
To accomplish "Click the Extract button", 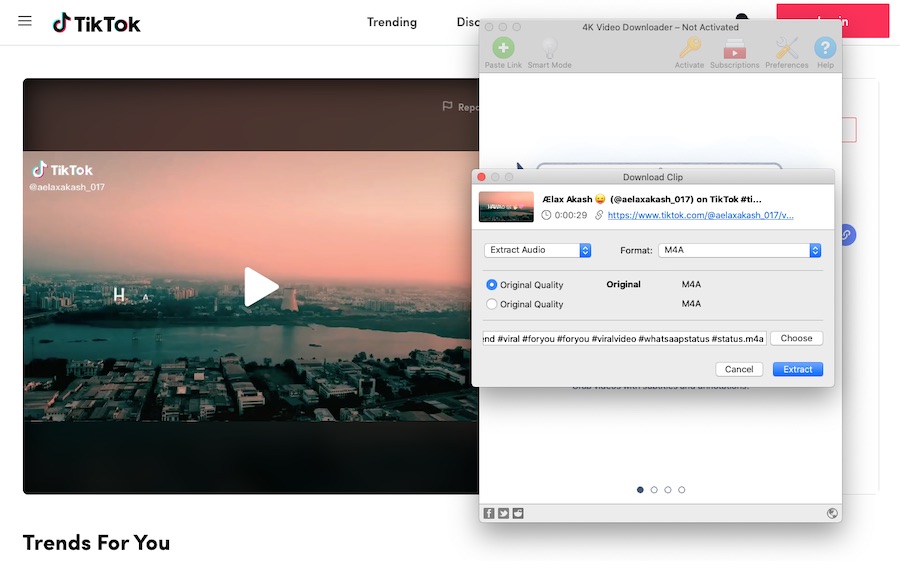I will point(798,369).
